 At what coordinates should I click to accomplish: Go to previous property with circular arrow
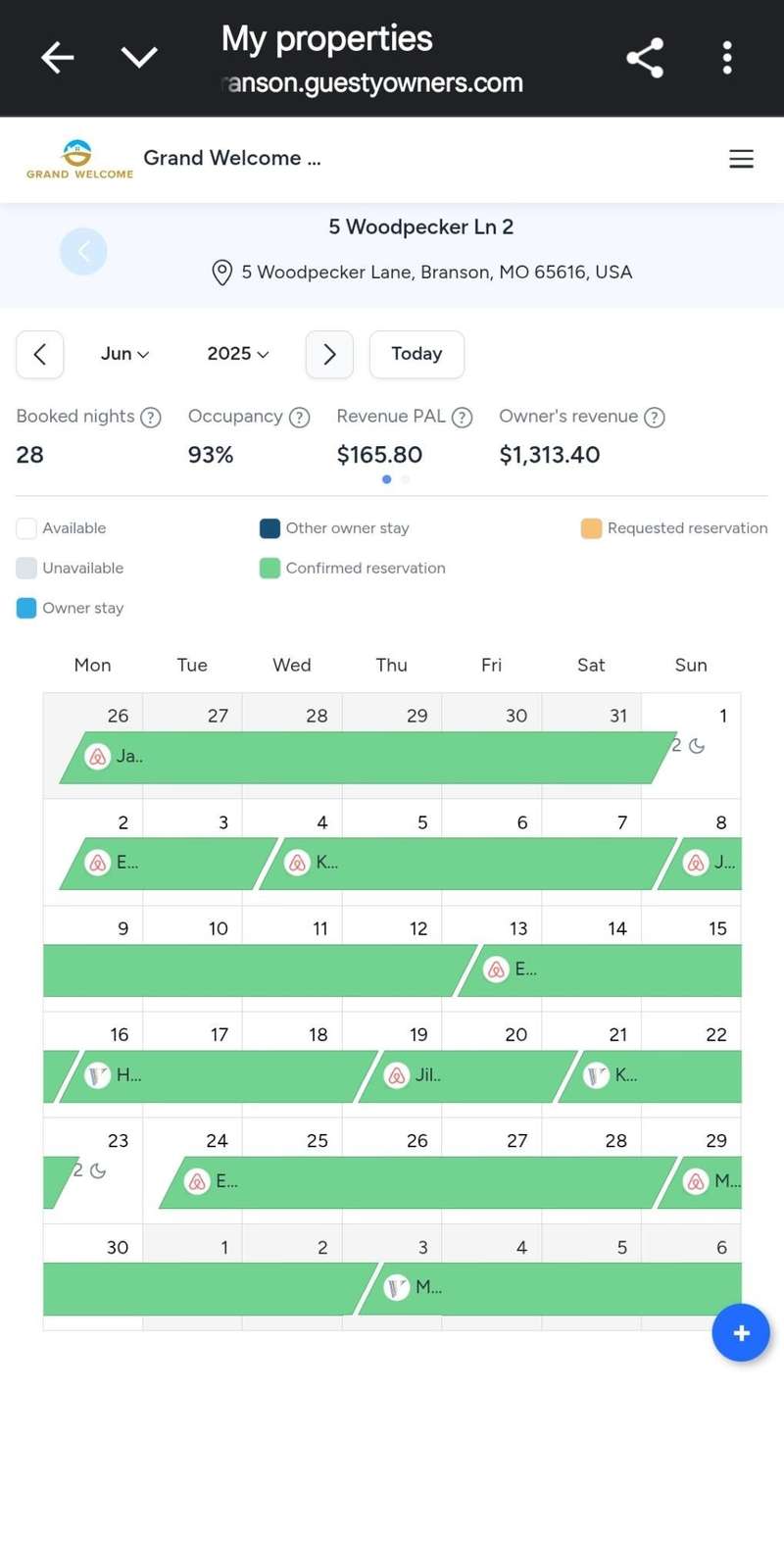tap(83, 252)
